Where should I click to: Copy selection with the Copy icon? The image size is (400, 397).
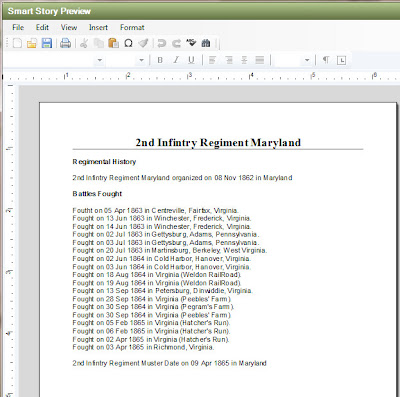[x=99, y=43]
